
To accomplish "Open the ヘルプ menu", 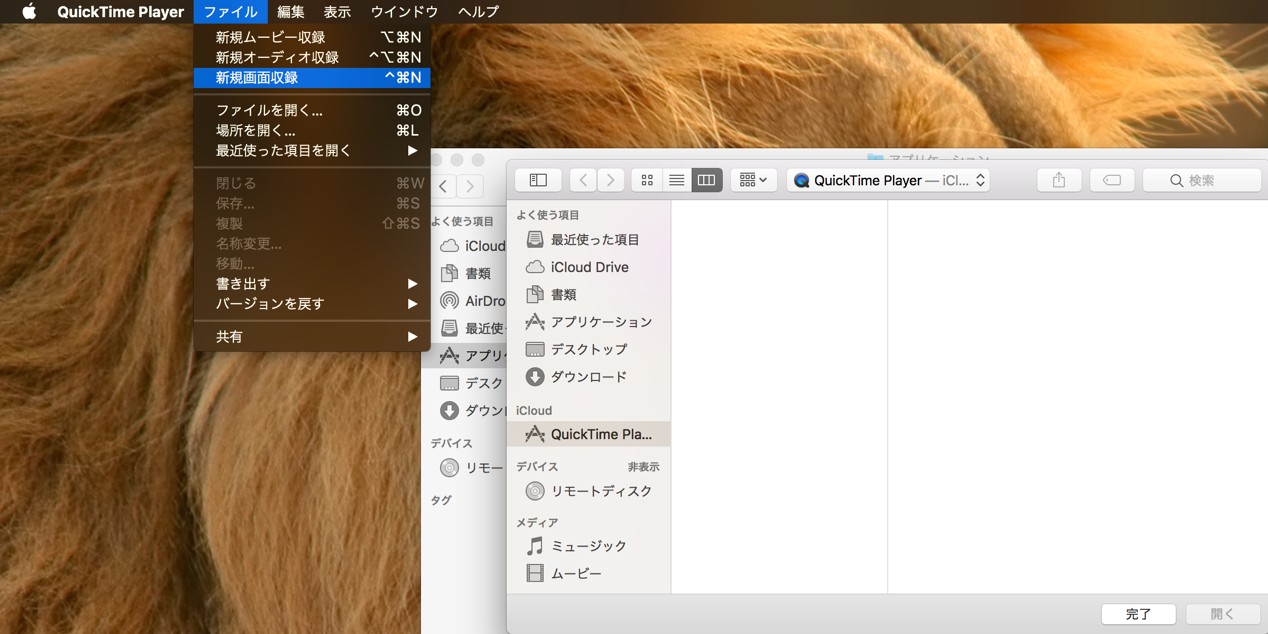I will pyautogui.click(x=478, y=12).
